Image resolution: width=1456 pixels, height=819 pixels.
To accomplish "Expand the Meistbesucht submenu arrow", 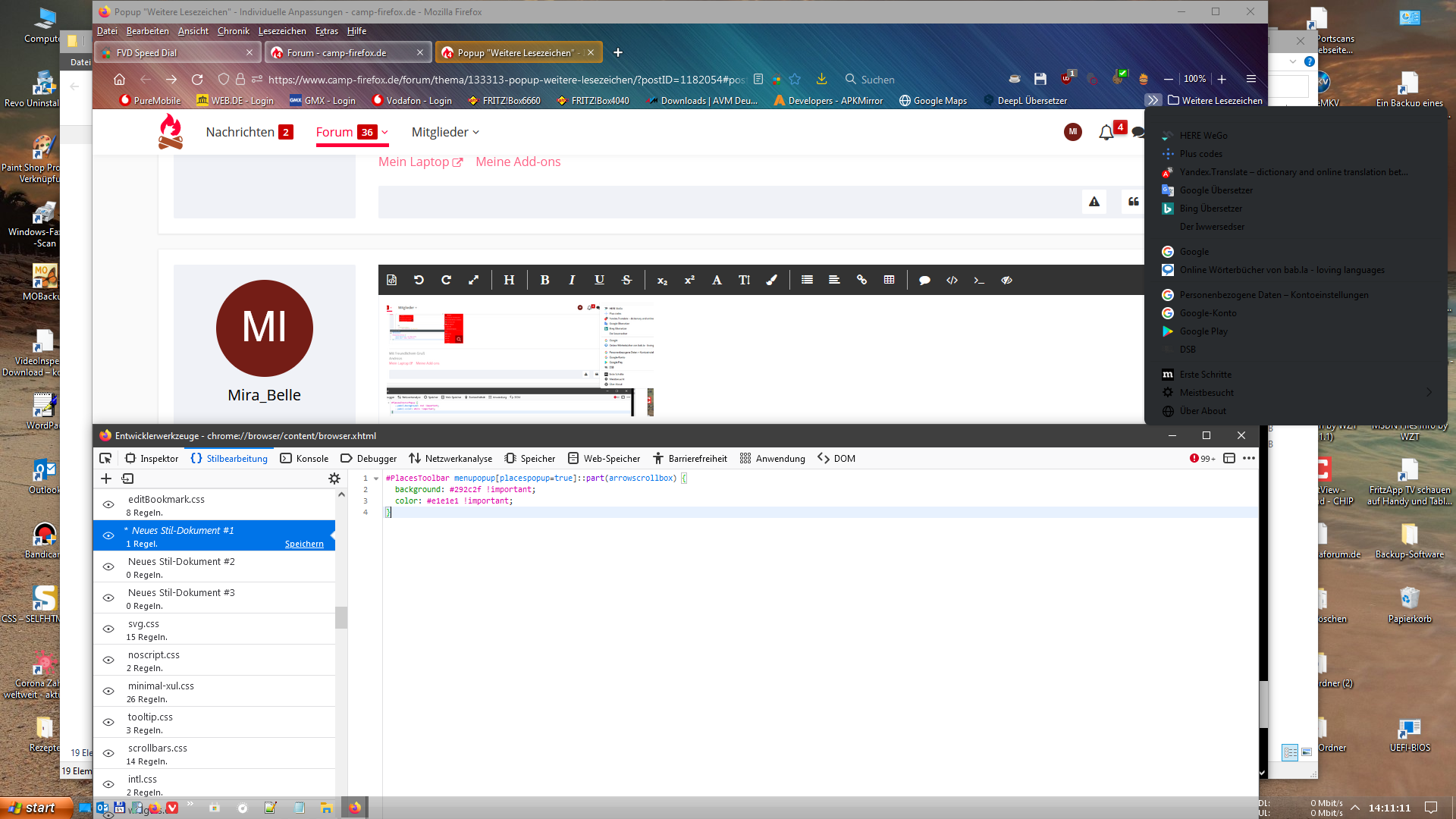I will tap(1429, 392).
